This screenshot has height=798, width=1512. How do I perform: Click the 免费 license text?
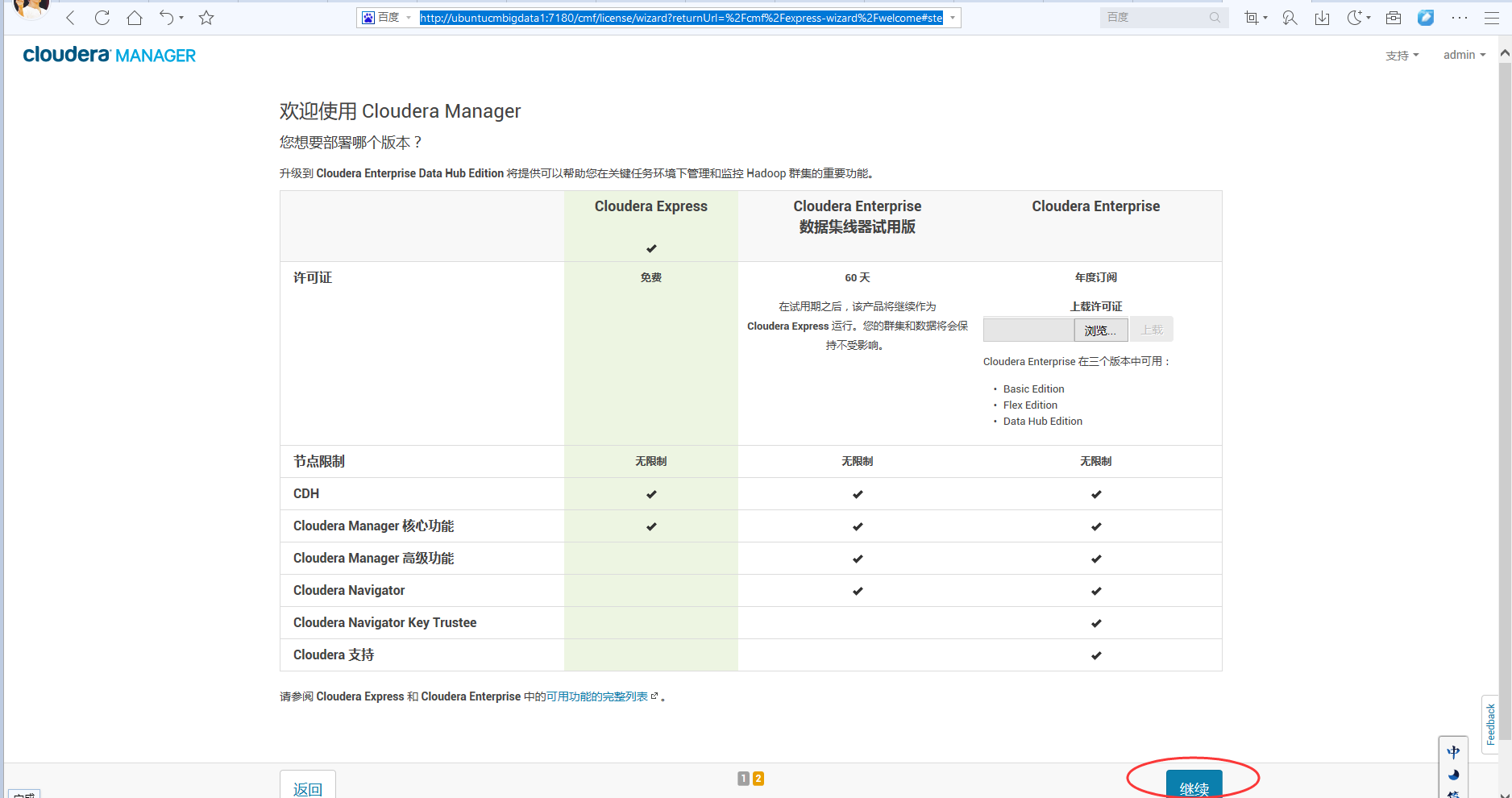click(651, 277)
